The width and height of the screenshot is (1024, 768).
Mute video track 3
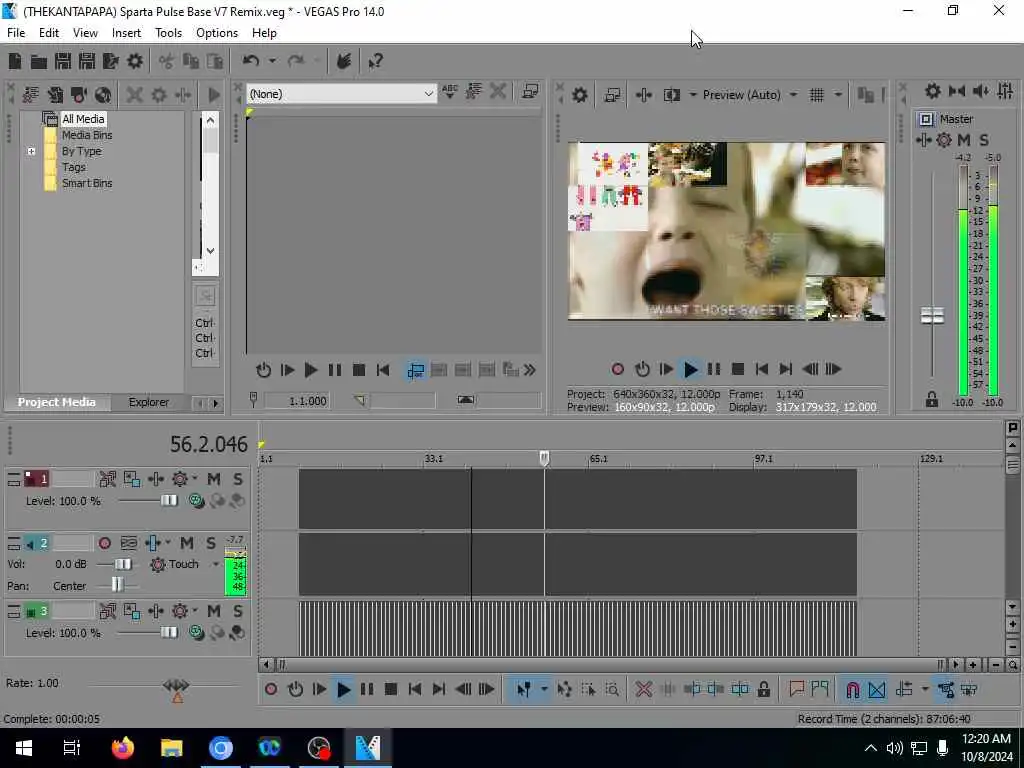coord(214,611)
